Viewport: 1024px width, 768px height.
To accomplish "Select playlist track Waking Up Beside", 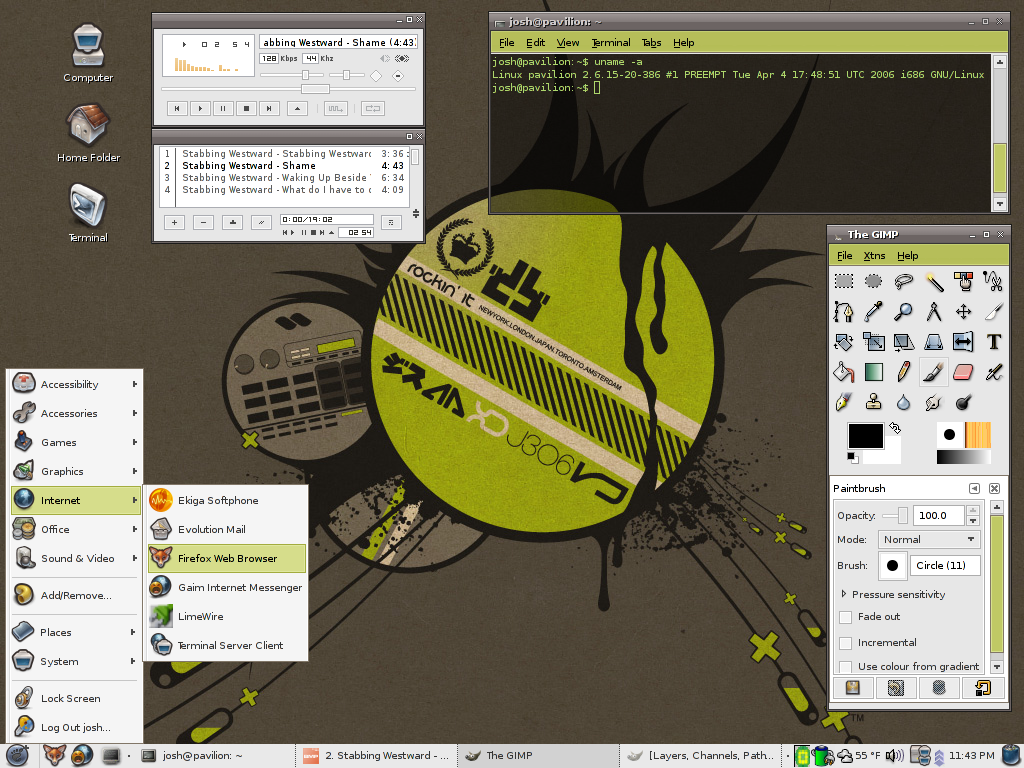I will (x=284, y=178).
